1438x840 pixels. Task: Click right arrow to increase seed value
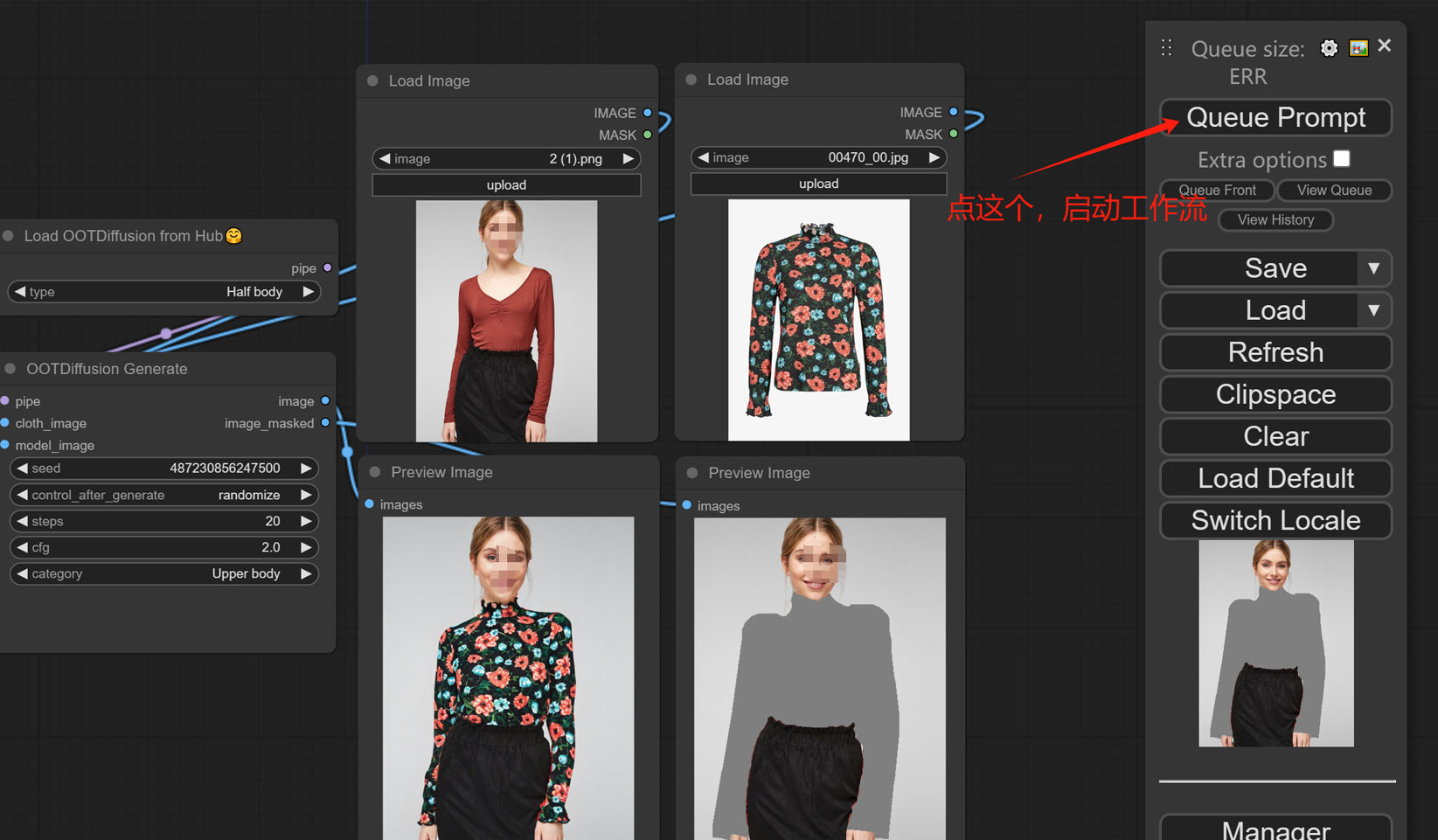point(306,469)
